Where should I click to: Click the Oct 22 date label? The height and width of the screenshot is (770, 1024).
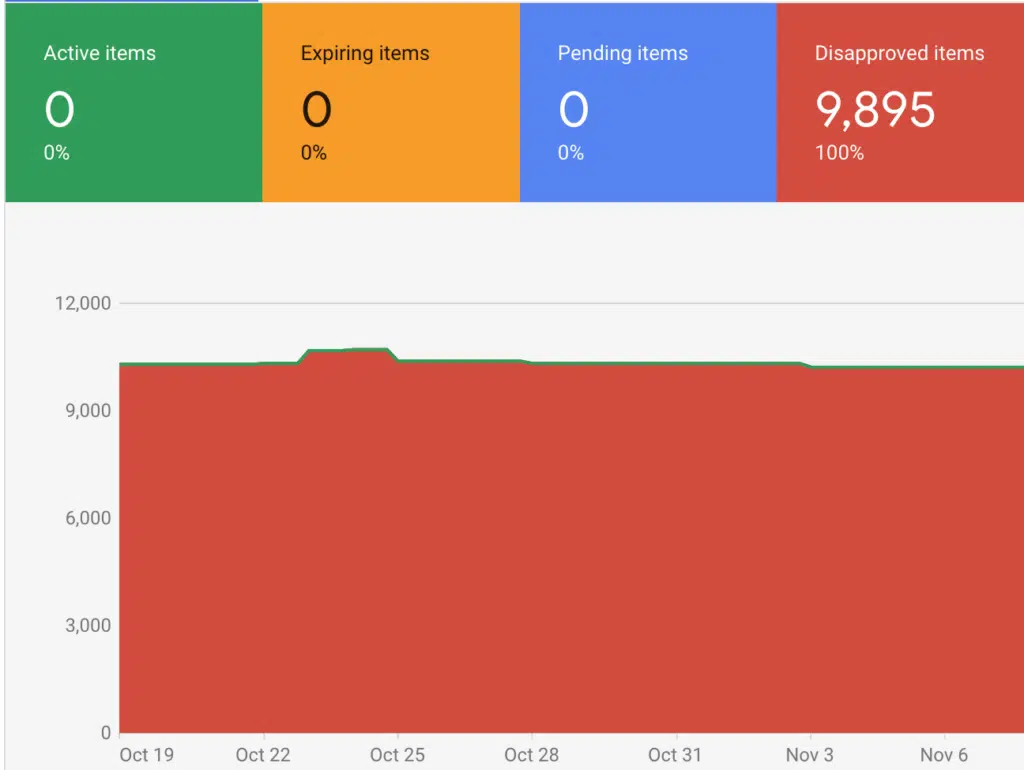(263, 754)
